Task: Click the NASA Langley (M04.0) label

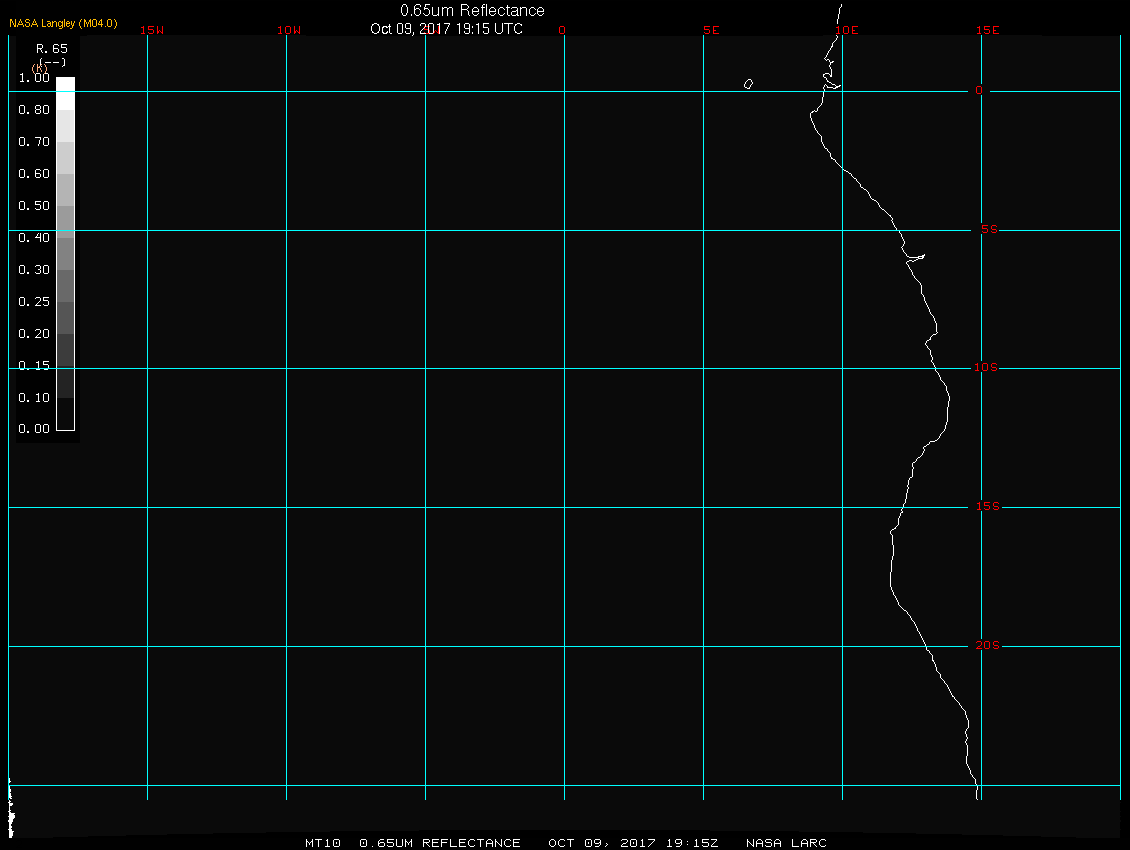Action: (63, 23)
